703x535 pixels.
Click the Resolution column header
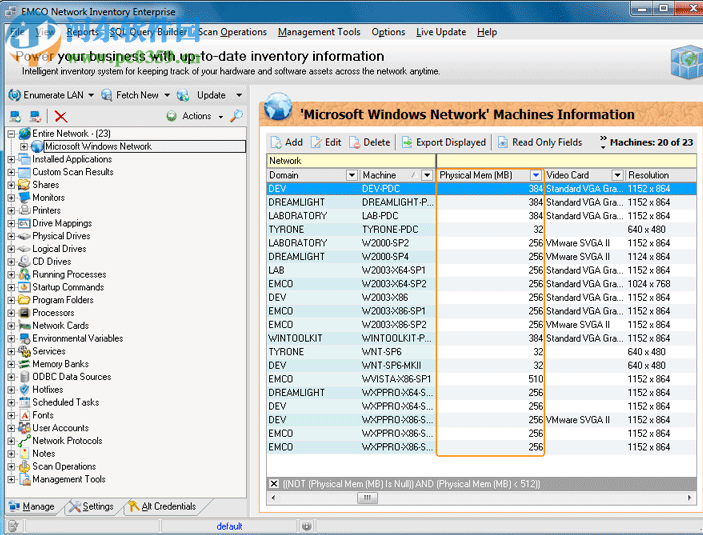tap(661, 175)
